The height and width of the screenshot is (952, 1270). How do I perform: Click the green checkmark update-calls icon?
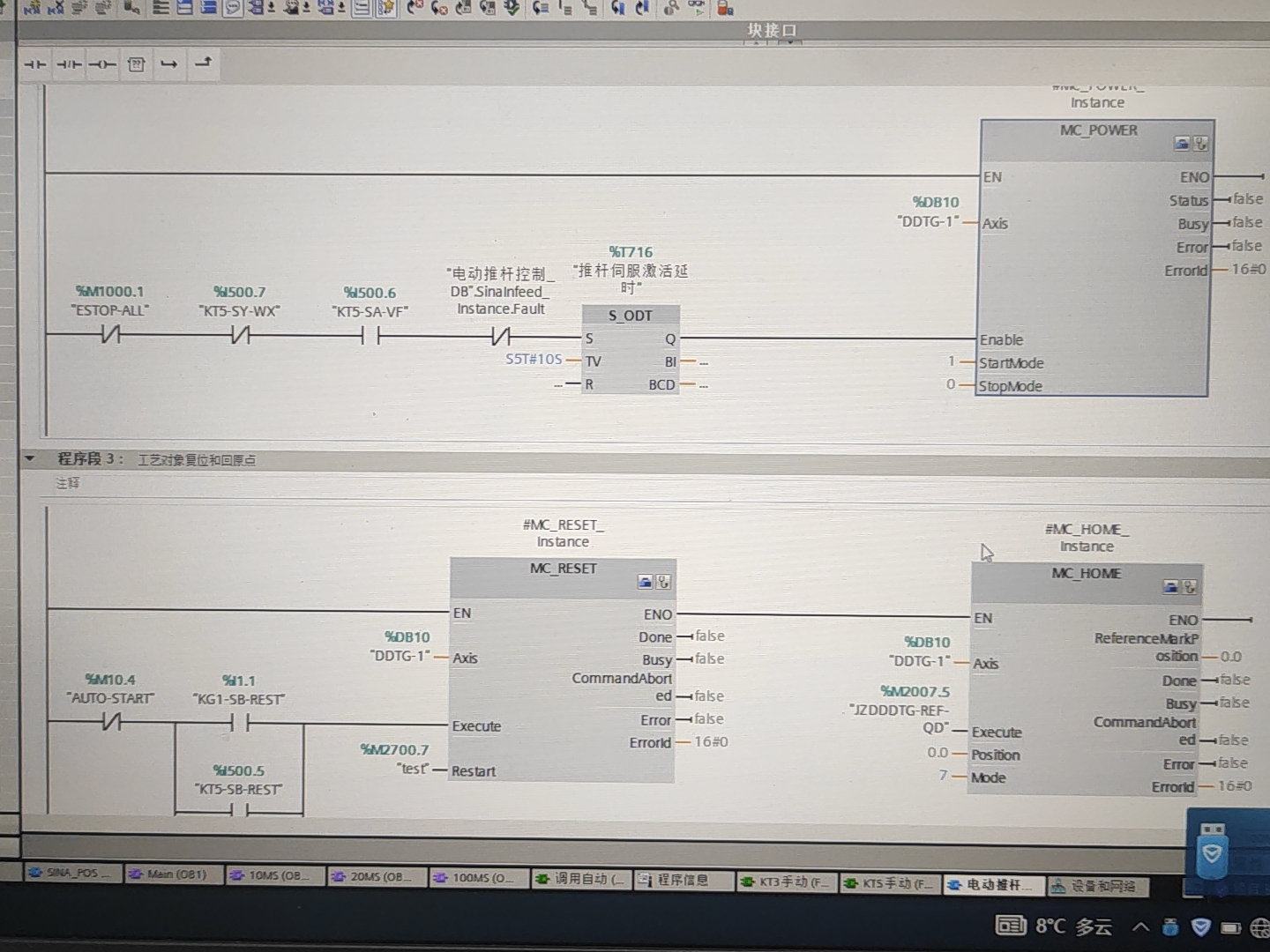click(512, 8)
